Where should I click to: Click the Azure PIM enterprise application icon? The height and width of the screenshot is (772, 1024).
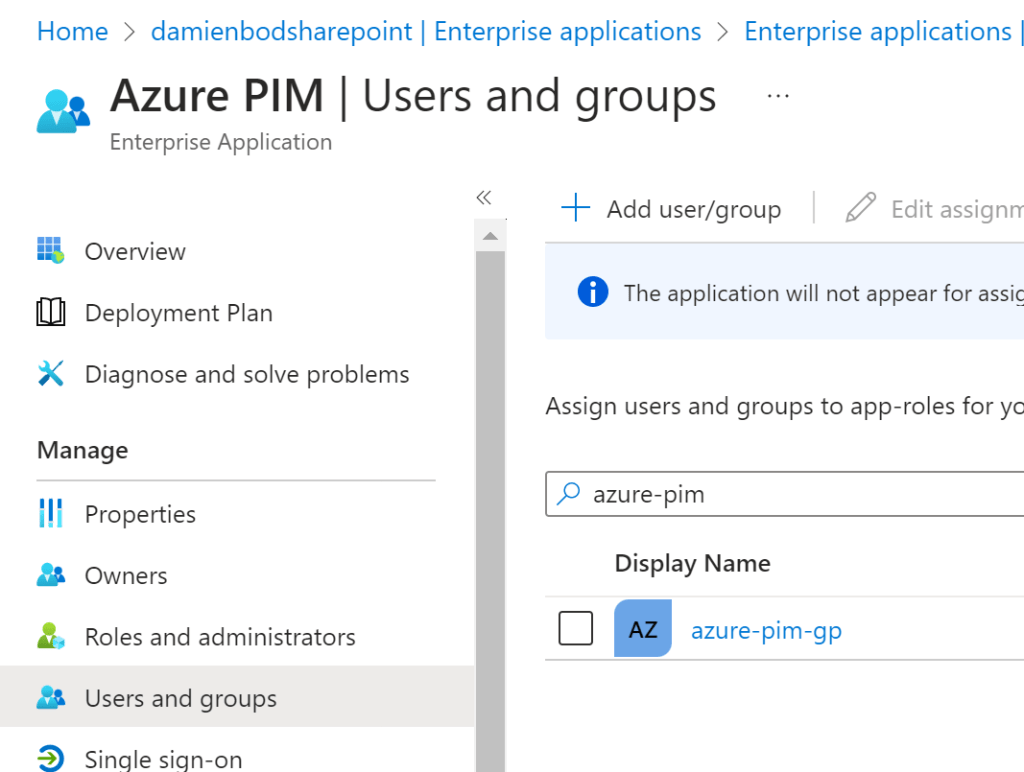click(x=63, y=111)
